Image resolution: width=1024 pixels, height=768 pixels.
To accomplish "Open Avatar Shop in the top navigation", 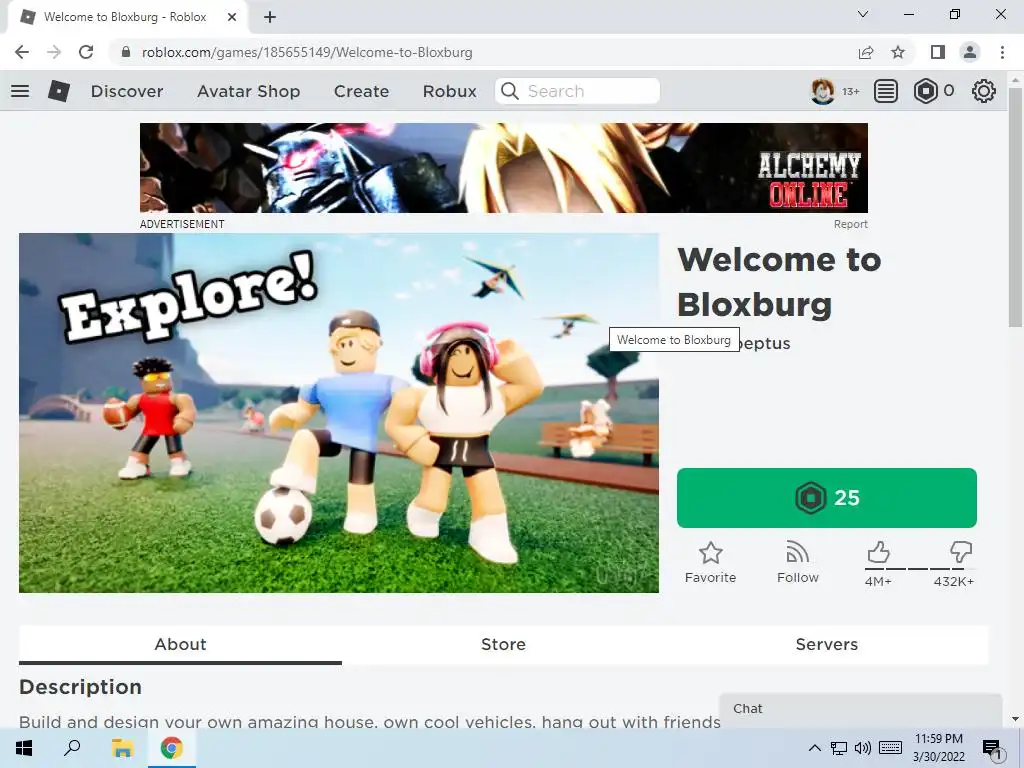I will tap(248, 91).
